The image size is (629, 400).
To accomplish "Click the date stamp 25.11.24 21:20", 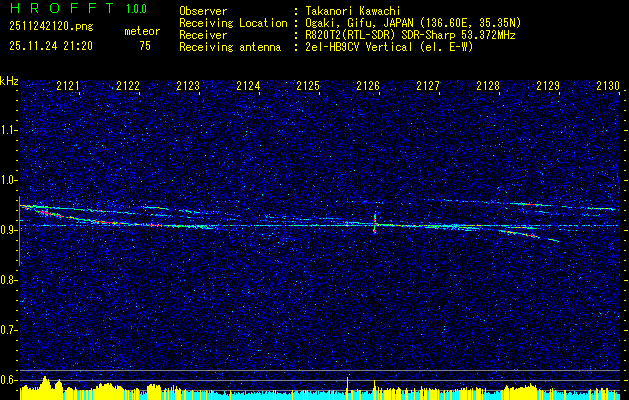I will pyautogui.click(x=51, y=46).
